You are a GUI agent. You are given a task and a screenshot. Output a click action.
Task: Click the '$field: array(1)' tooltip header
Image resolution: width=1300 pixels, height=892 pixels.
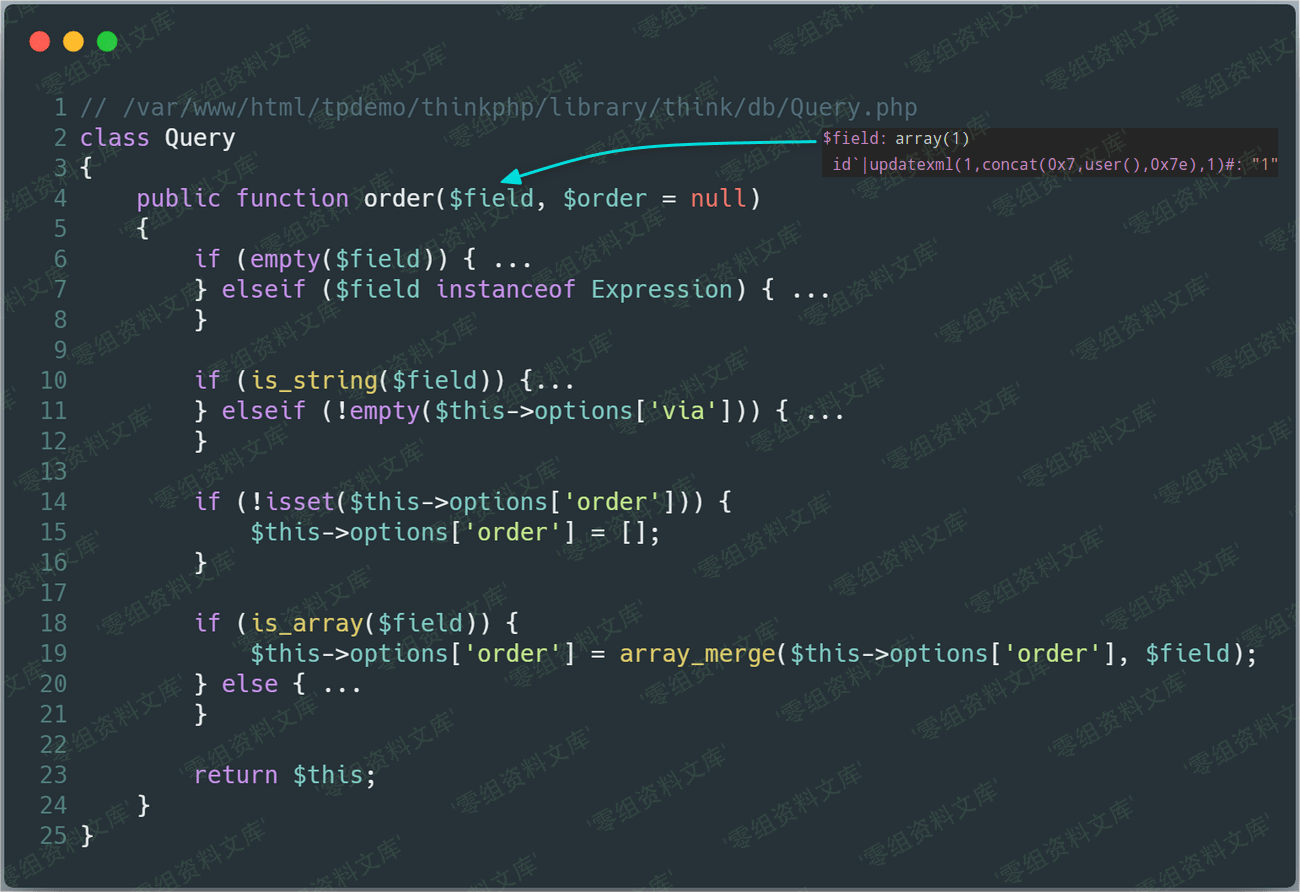[896, 139]
